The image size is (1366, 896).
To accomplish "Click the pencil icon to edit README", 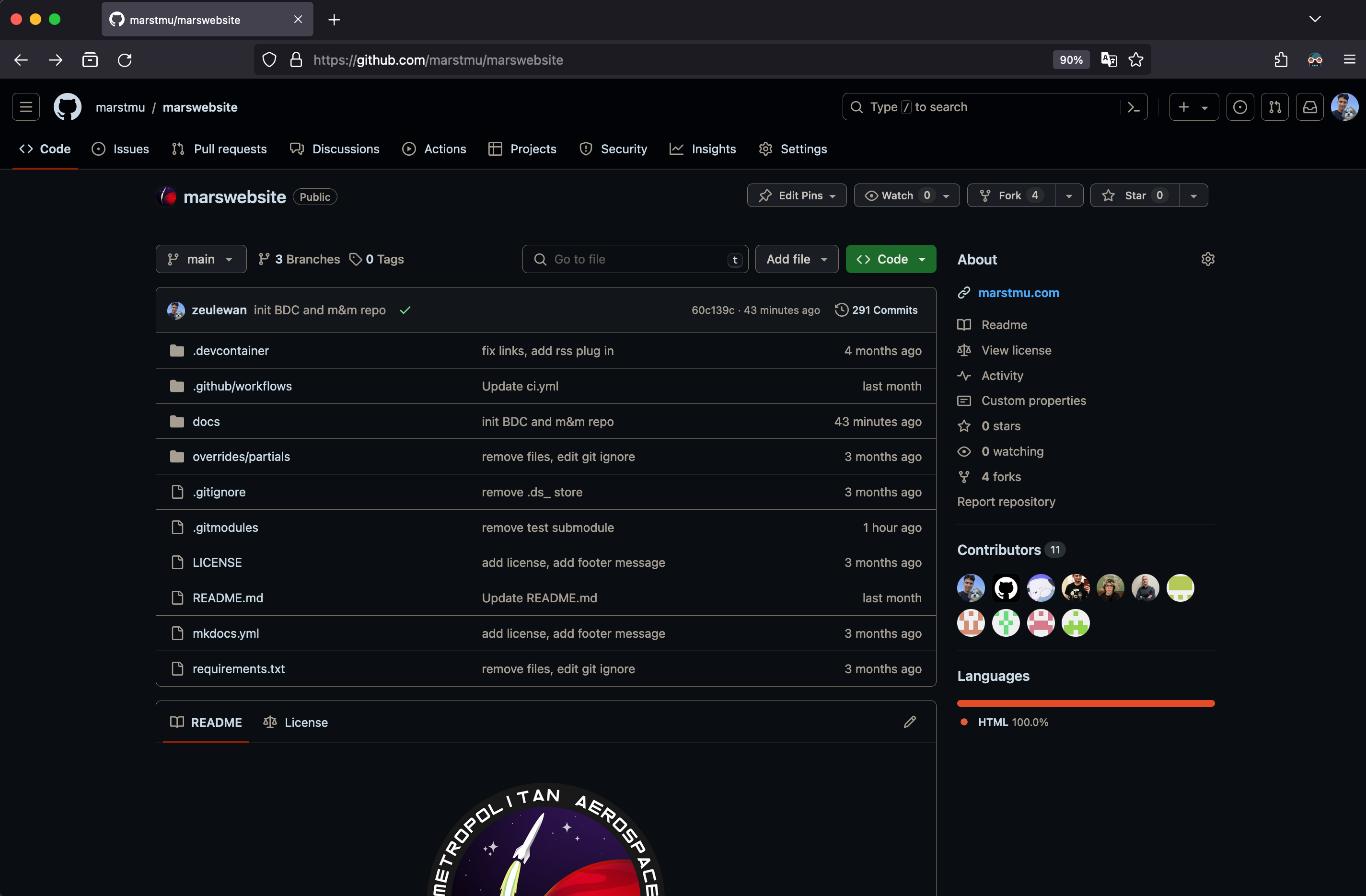I will (910, 722).
